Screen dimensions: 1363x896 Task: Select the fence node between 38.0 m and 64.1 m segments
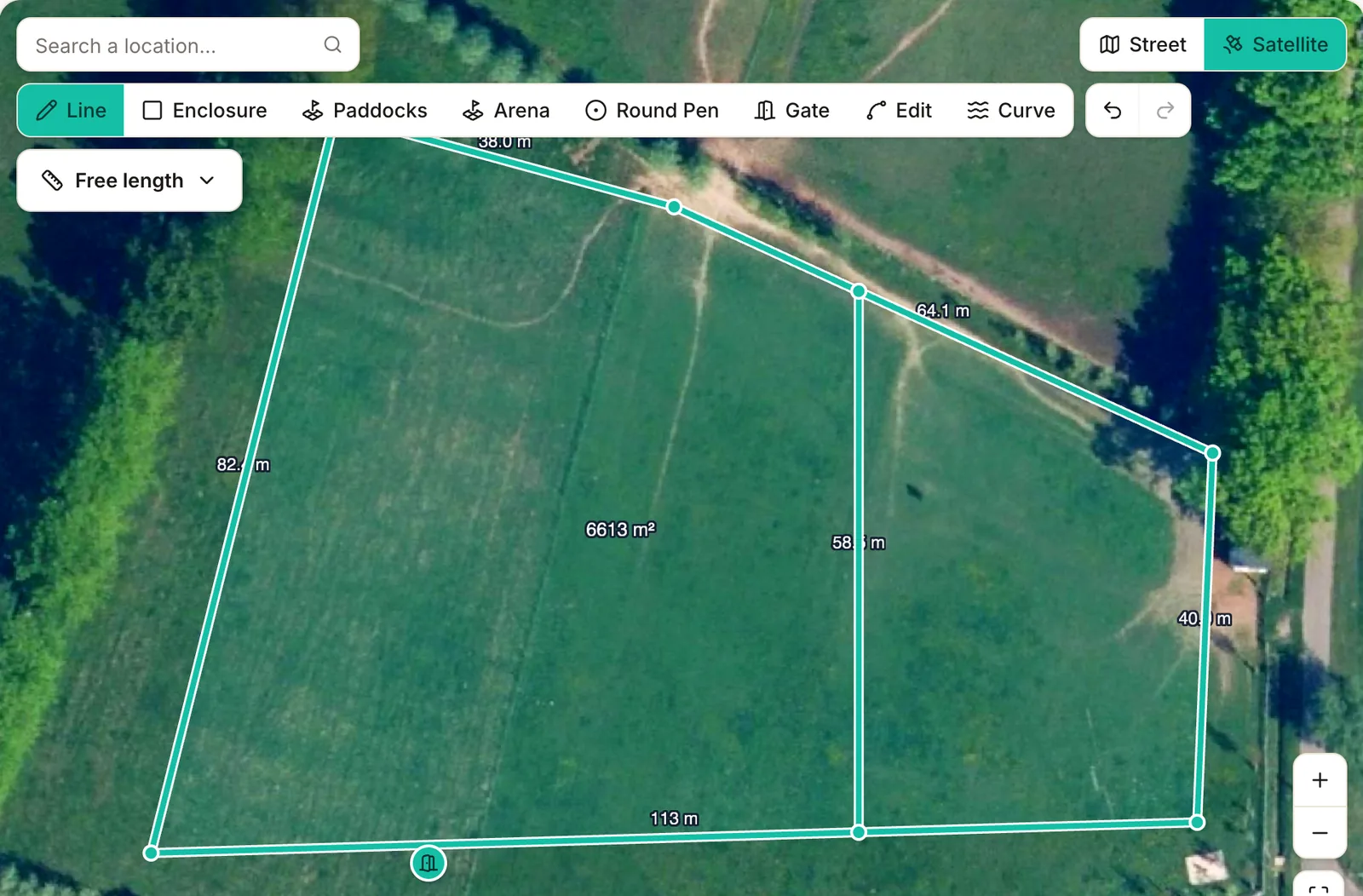coord(674,207)
